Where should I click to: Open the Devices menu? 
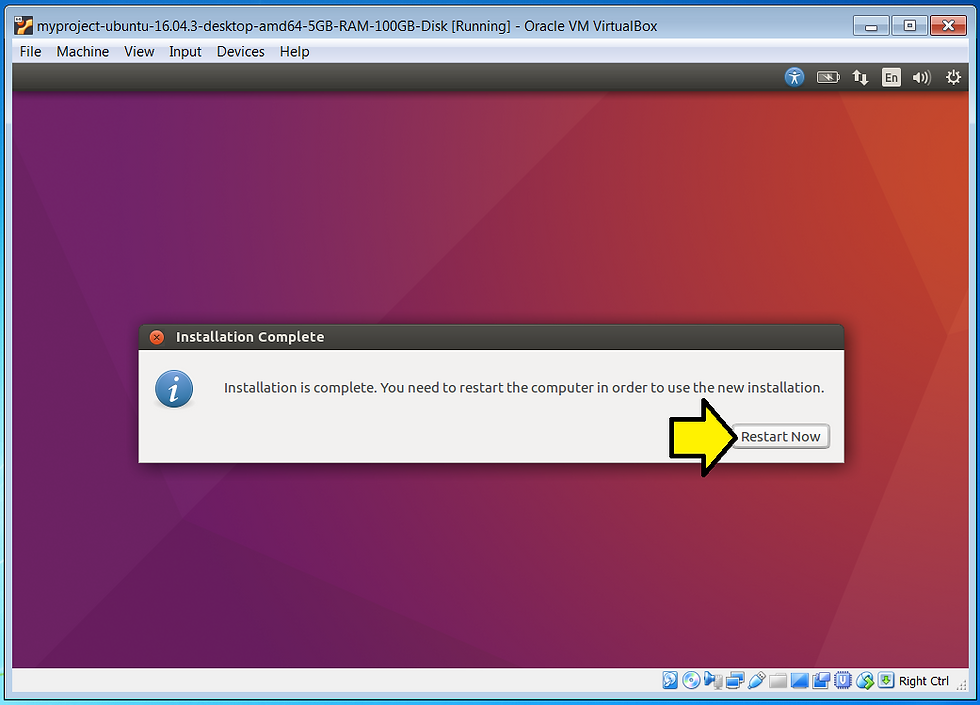point(241,52)
